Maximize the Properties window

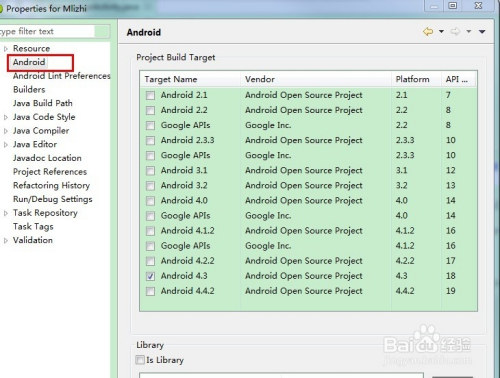pyautogui.click(x=452, y=5)
